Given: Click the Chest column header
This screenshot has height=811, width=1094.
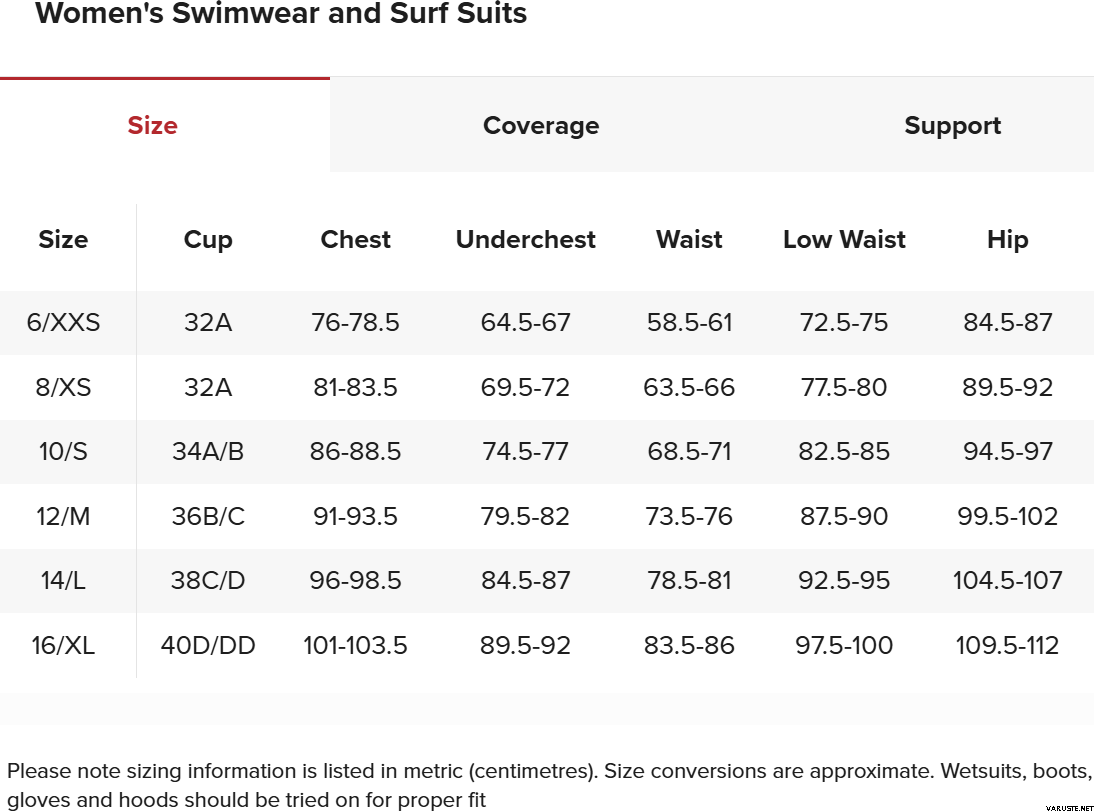Looking at the screenshot, I should (x=356, y=240).
